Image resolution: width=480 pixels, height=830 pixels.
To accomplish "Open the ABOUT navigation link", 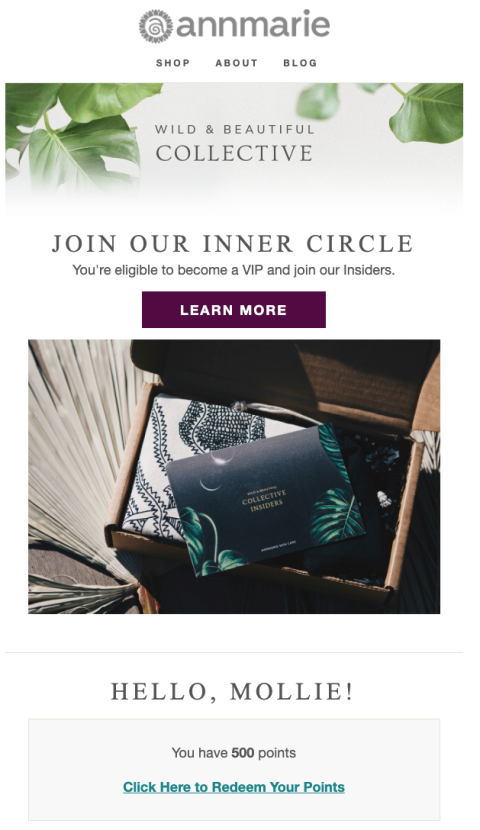I will (237, 63).
